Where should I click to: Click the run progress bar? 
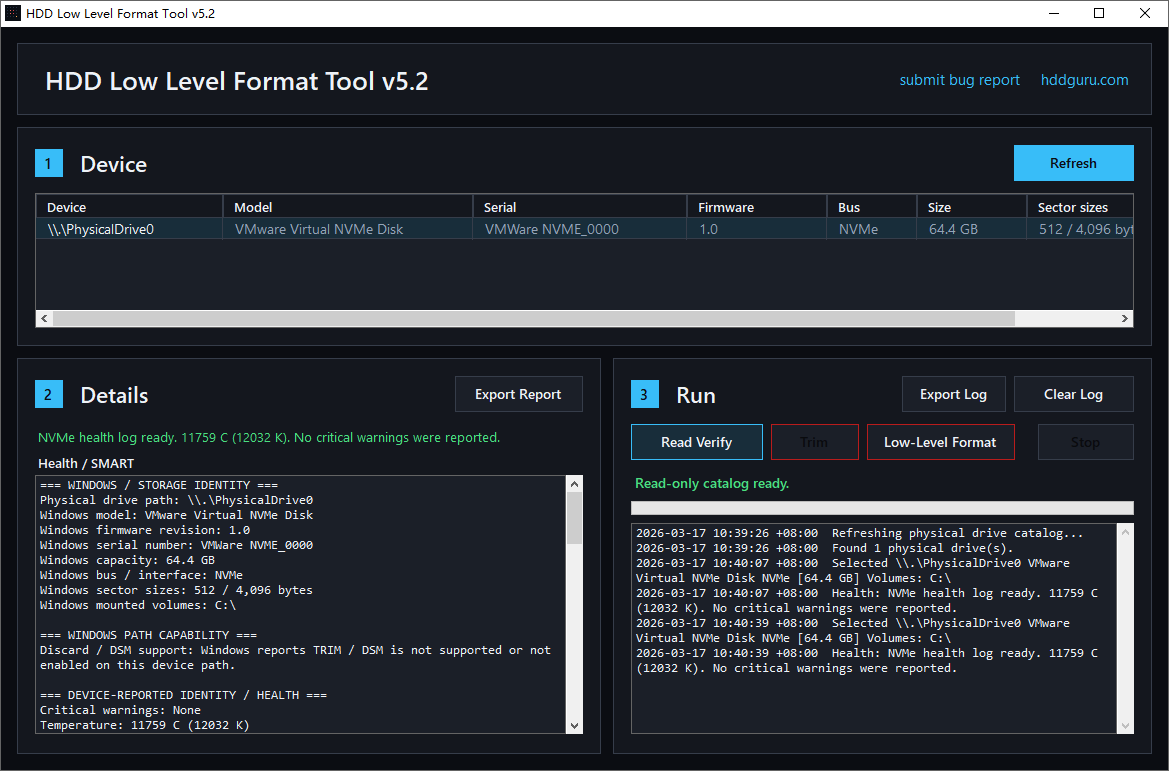883,508
